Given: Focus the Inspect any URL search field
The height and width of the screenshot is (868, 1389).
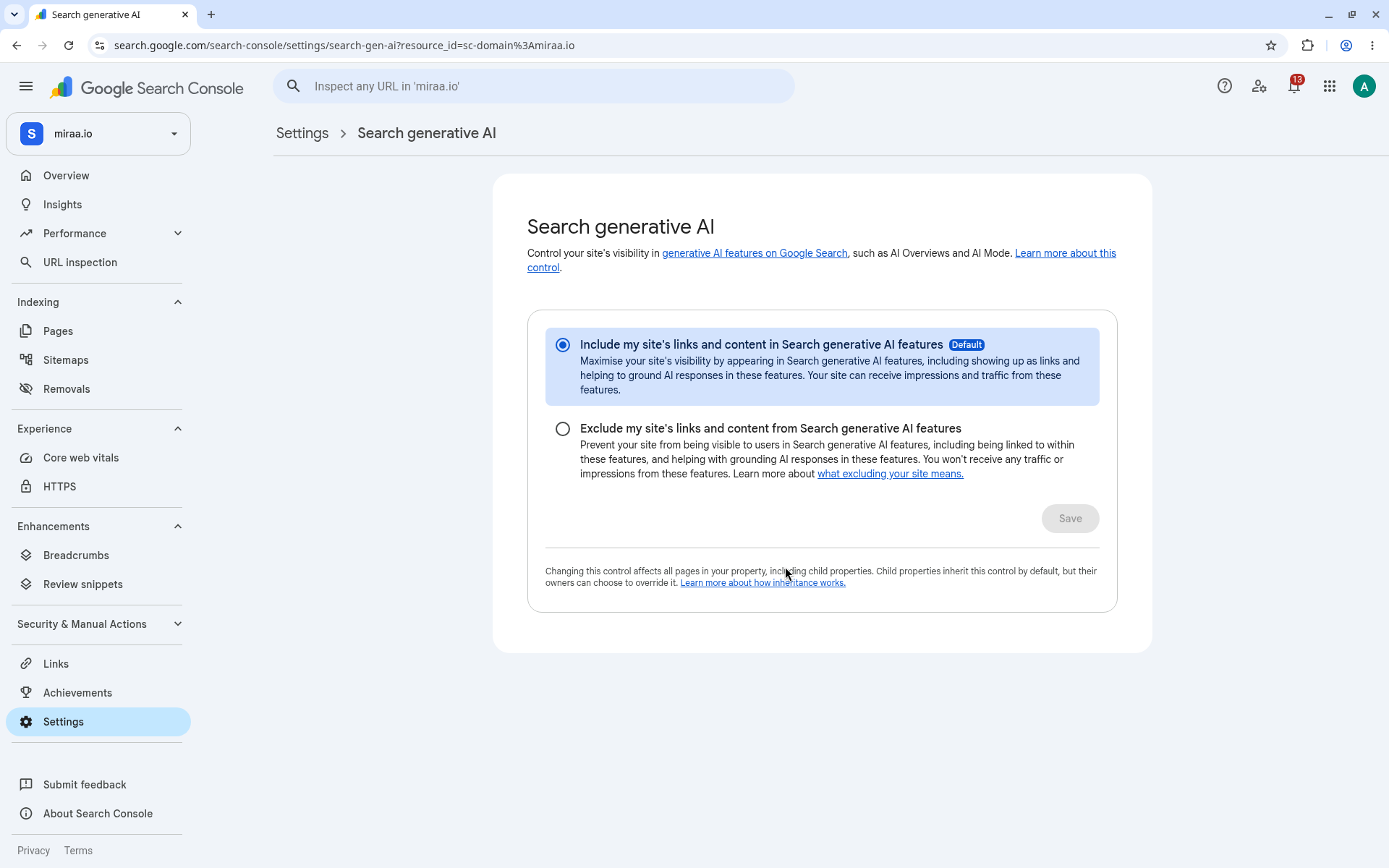Looking at the screenshot, I should coord(534,87).
